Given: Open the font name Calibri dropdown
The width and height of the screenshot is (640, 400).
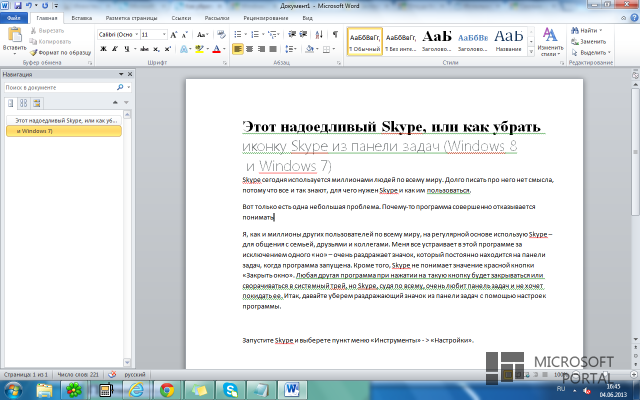Looking at the screenshot, I should [x=136, y=35].
